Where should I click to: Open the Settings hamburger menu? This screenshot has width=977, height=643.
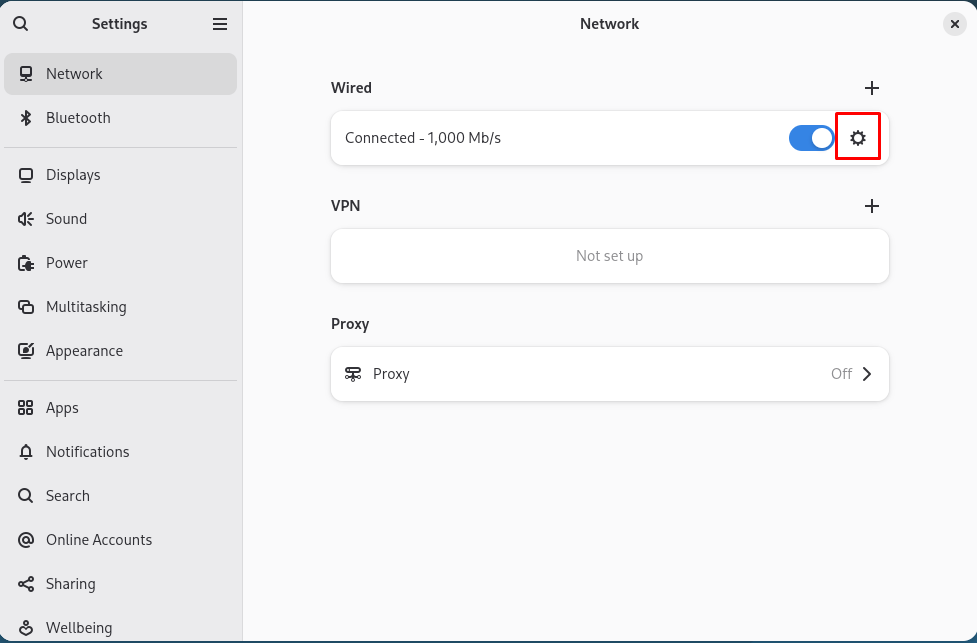(x=220, y=24)
